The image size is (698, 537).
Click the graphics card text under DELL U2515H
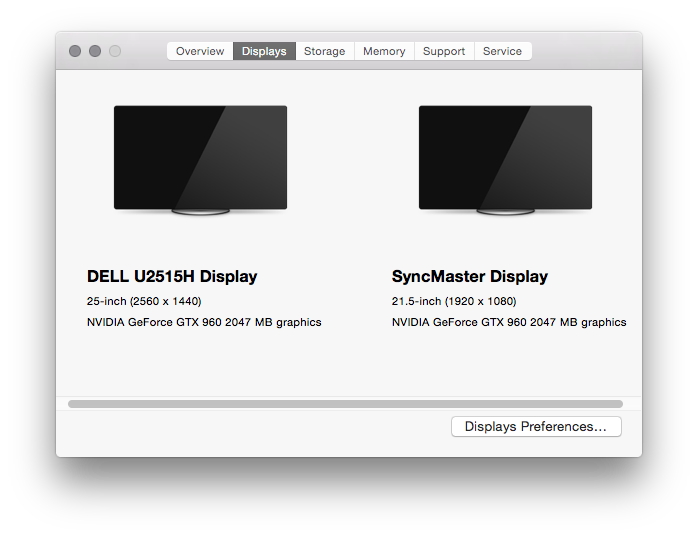pos(204,322)
